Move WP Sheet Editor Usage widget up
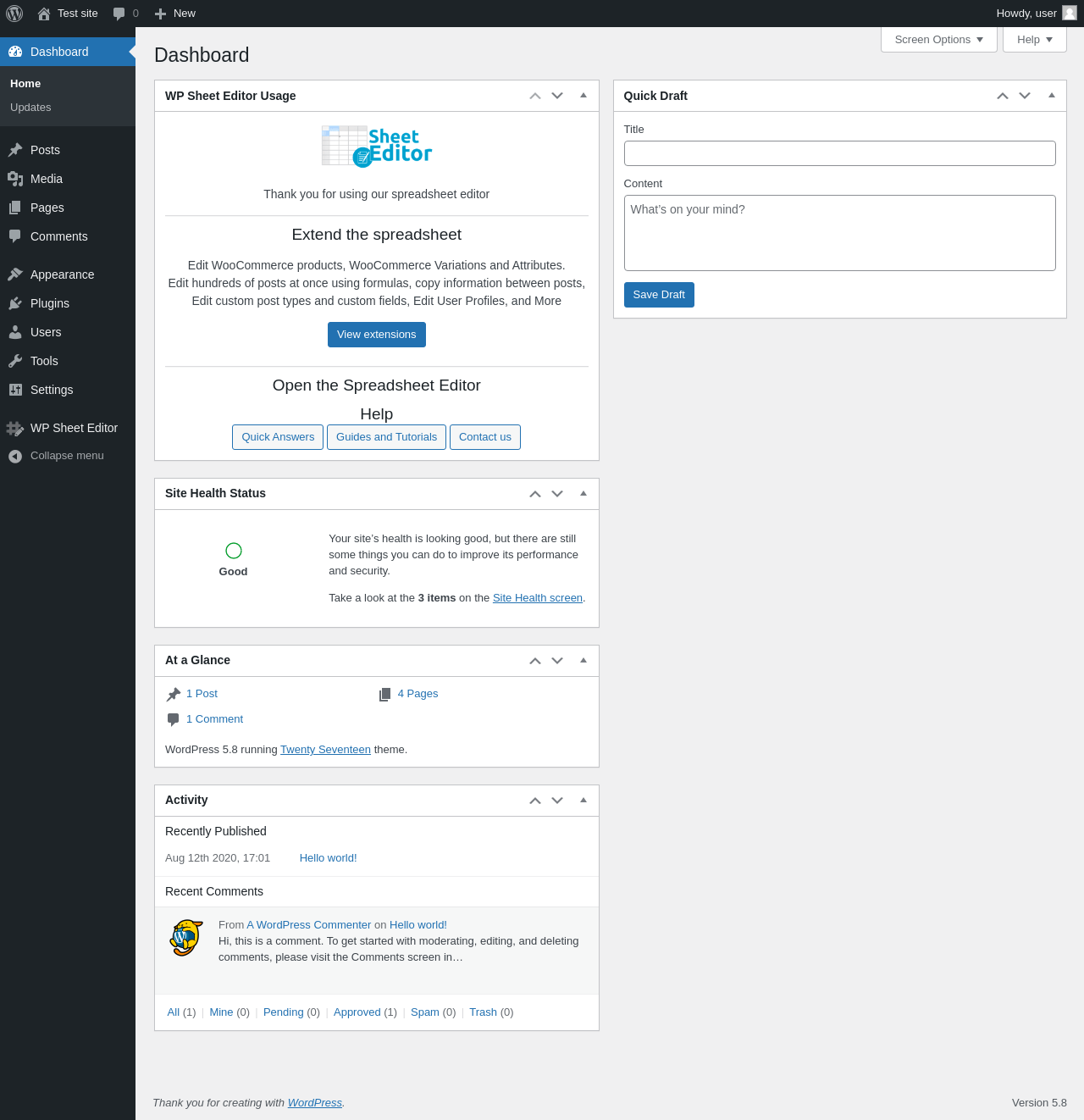1084x1120 pixels. 535,96
